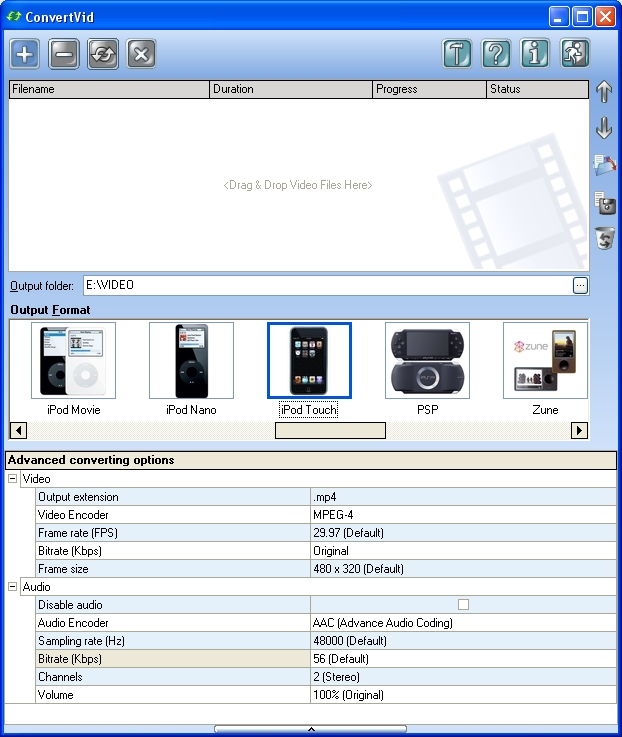Click the Remove file minus button
The width and height of the screenshot is (622, 737).
point(64,54)
